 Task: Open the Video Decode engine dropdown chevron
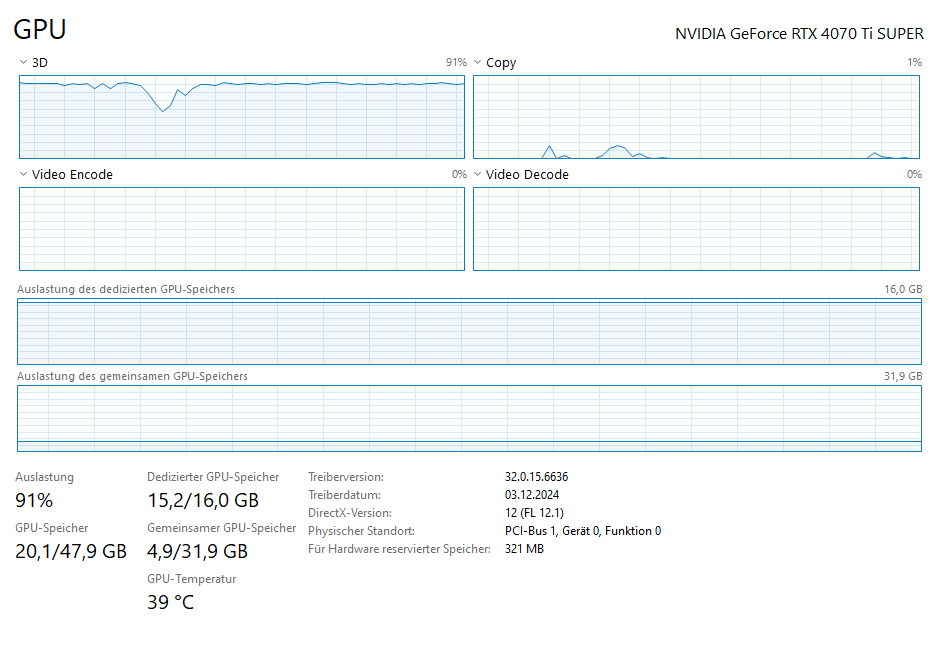click(x=477, y=174)
